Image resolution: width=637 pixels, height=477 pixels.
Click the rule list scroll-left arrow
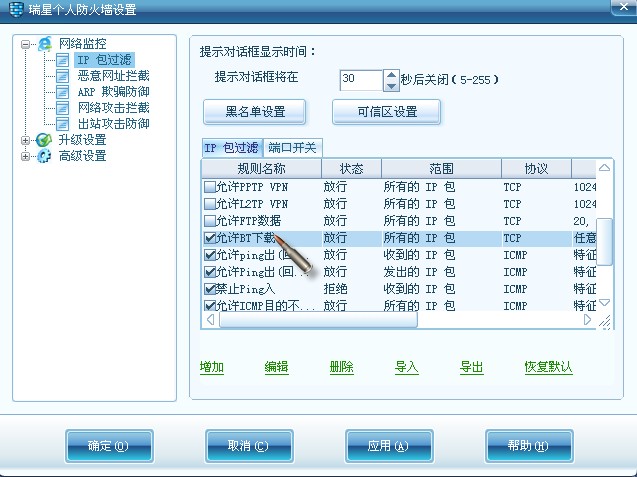pyautogui.click(x=210, y=320)
